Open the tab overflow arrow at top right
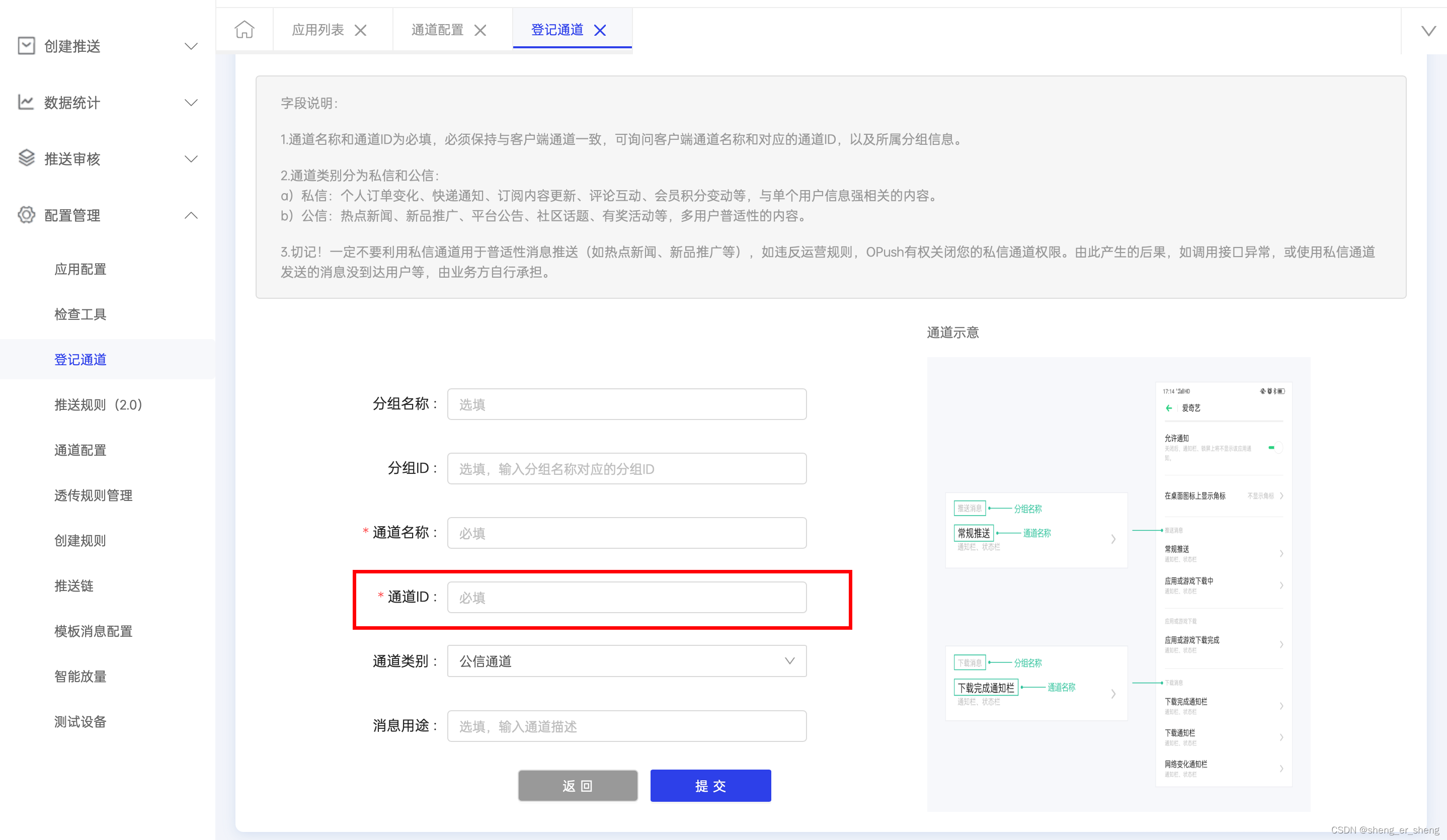 coord(1428,30)
